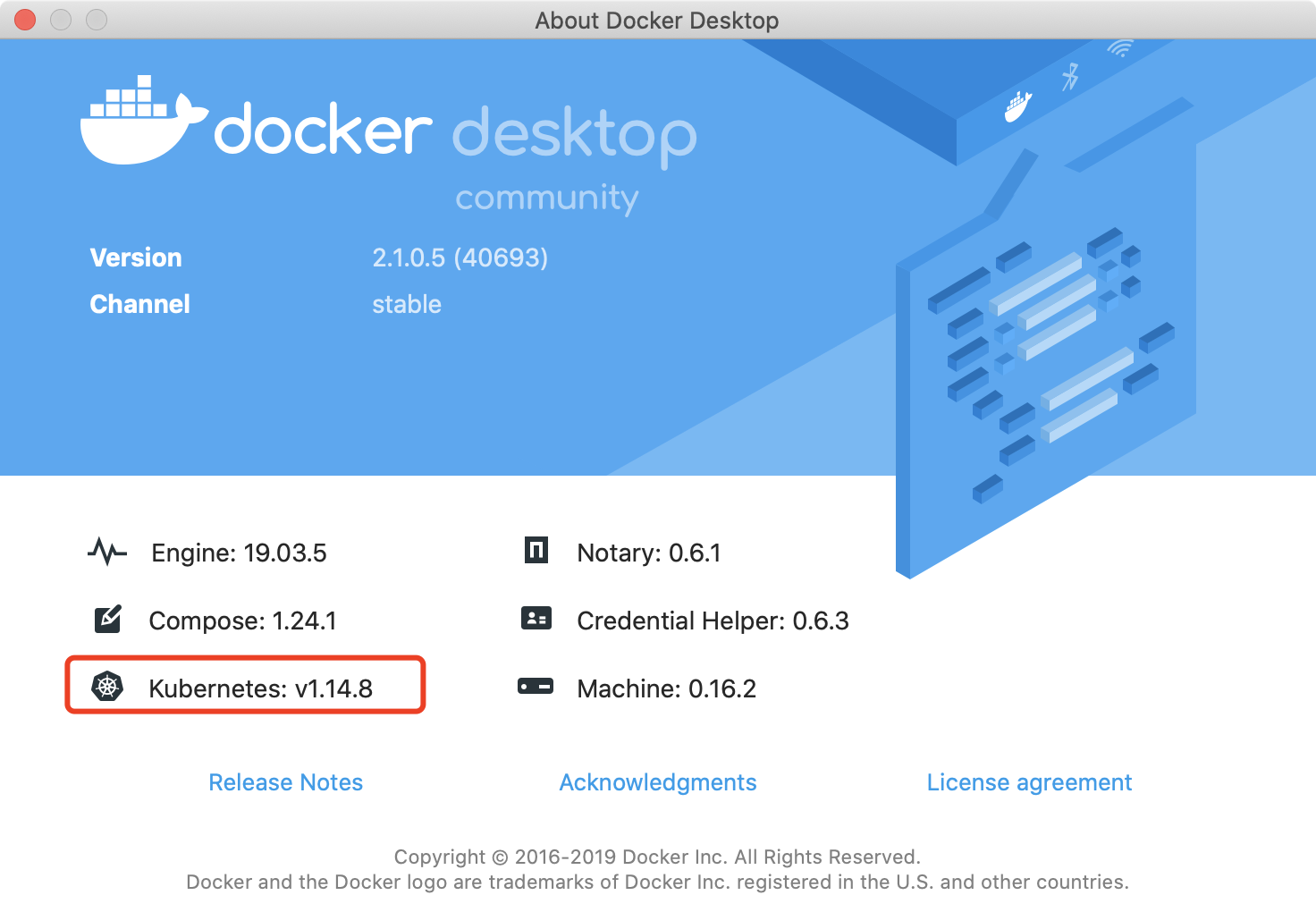1316x912 pixels.
Task: Click the version number 2.1.0.5 (40693)
Action: tap(460, 258)
